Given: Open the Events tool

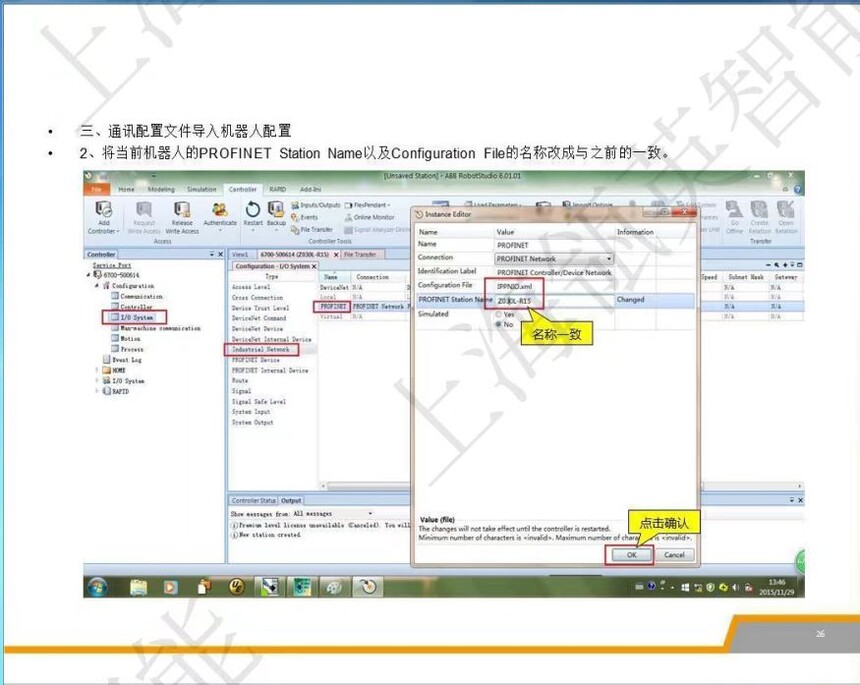Looking at the screenshot, I should click(304, 217).
